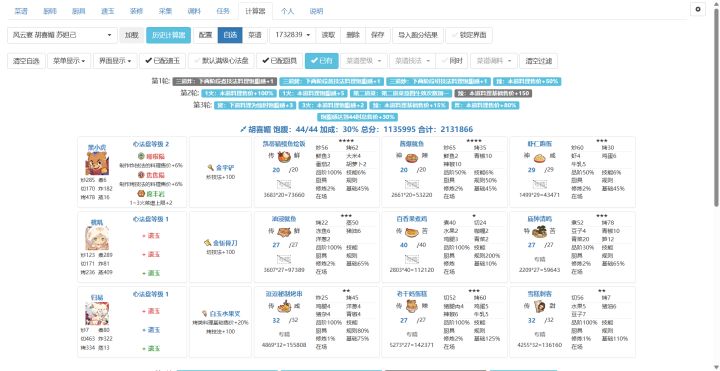Click the 白玉水果叉 fork equipment icon

204,314
